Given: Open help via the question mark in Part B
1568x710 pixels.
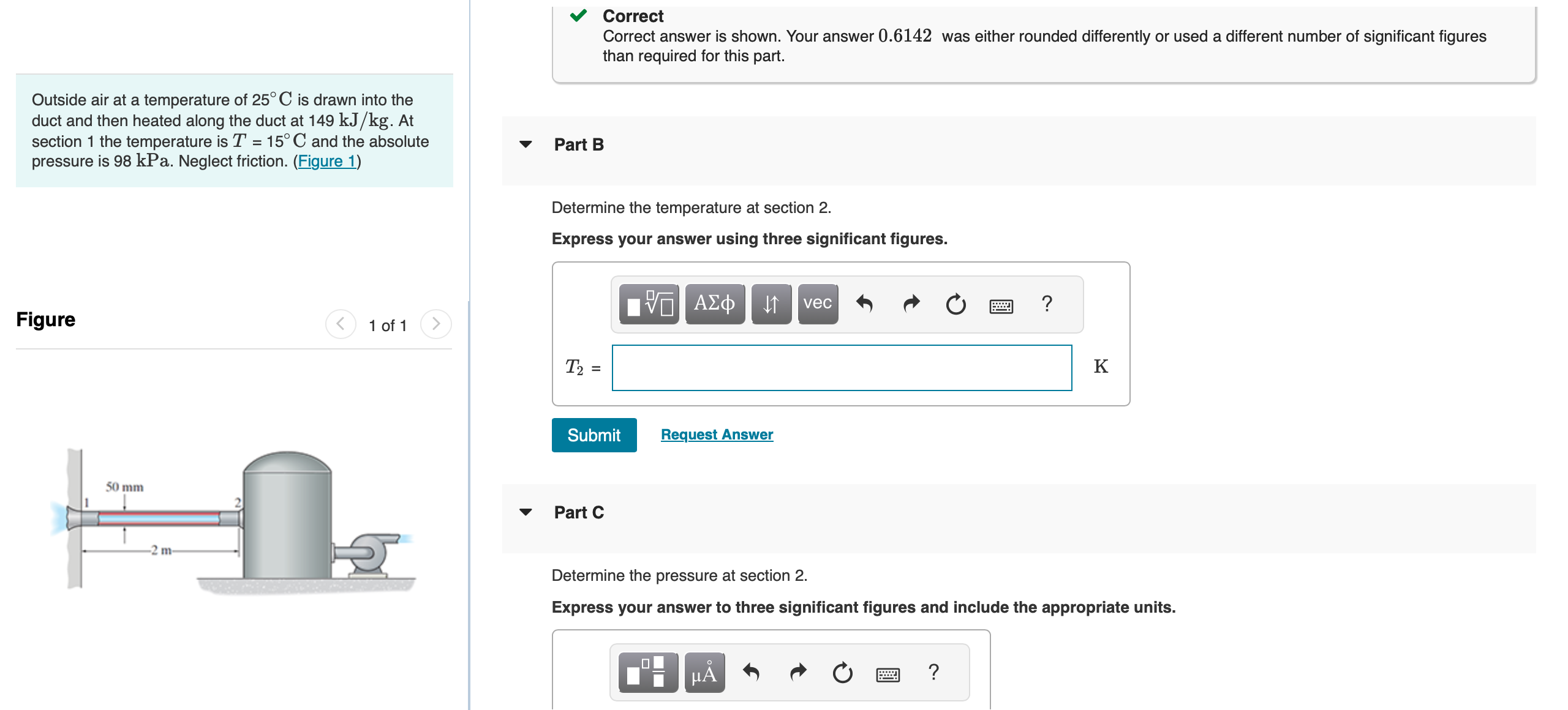Looking at the screenshot, I should coord(1047,304).
